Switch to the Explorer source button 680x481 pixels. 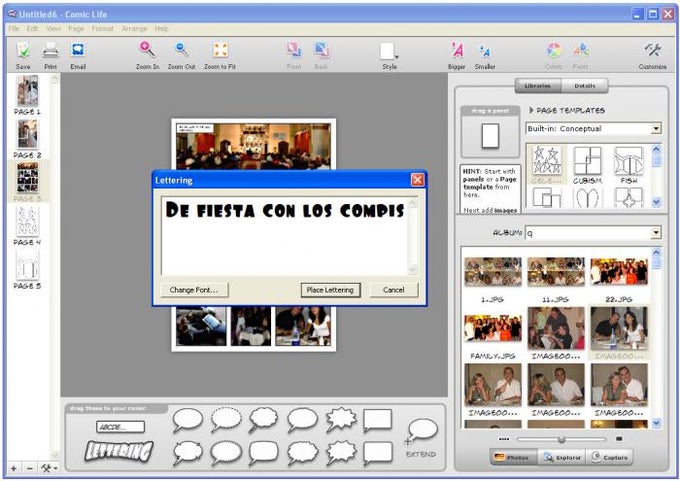point(562,457)
